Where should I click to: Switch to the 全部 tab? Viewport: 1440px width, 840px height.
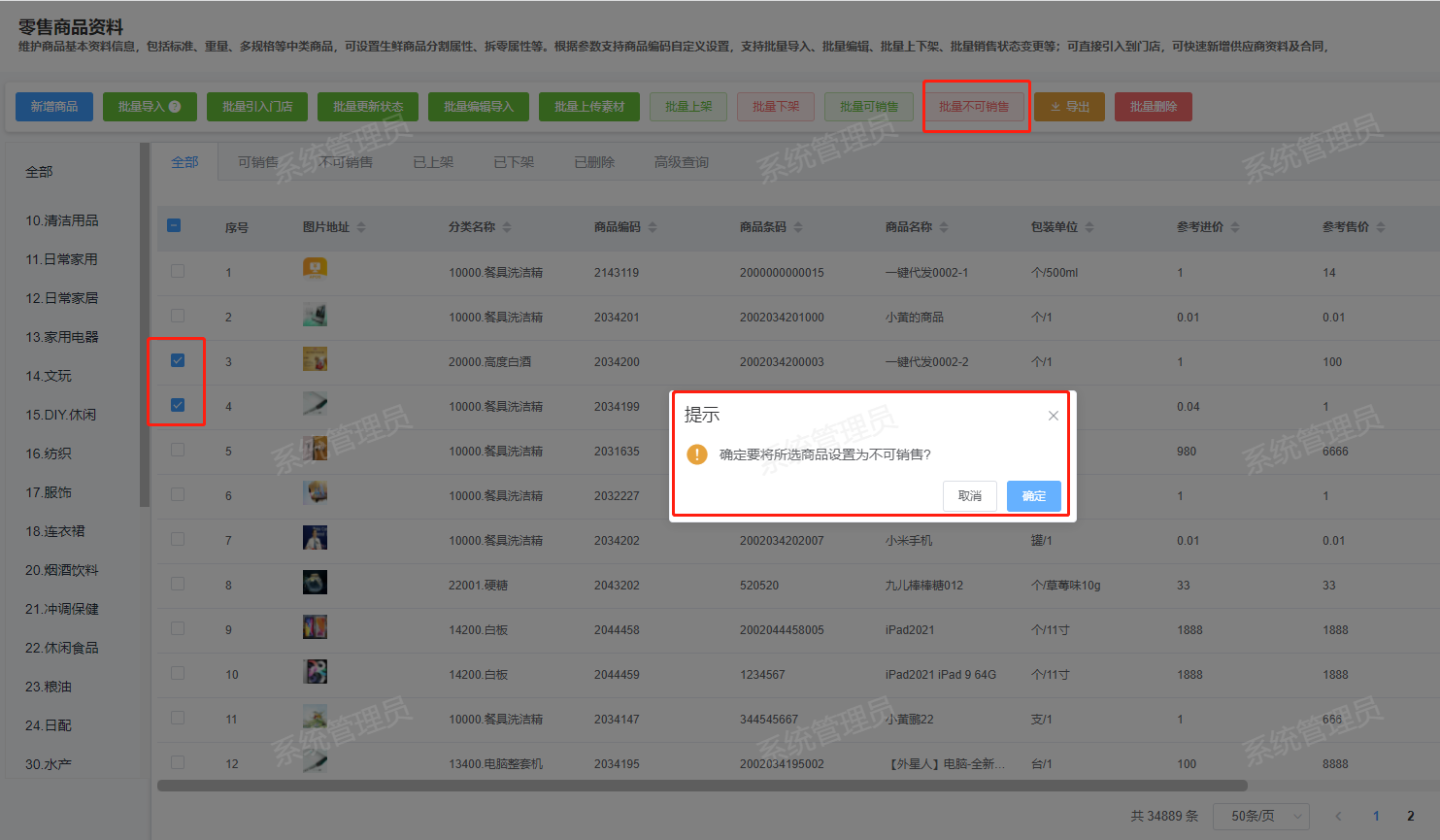pyautogui.click(x=184, y=162)
